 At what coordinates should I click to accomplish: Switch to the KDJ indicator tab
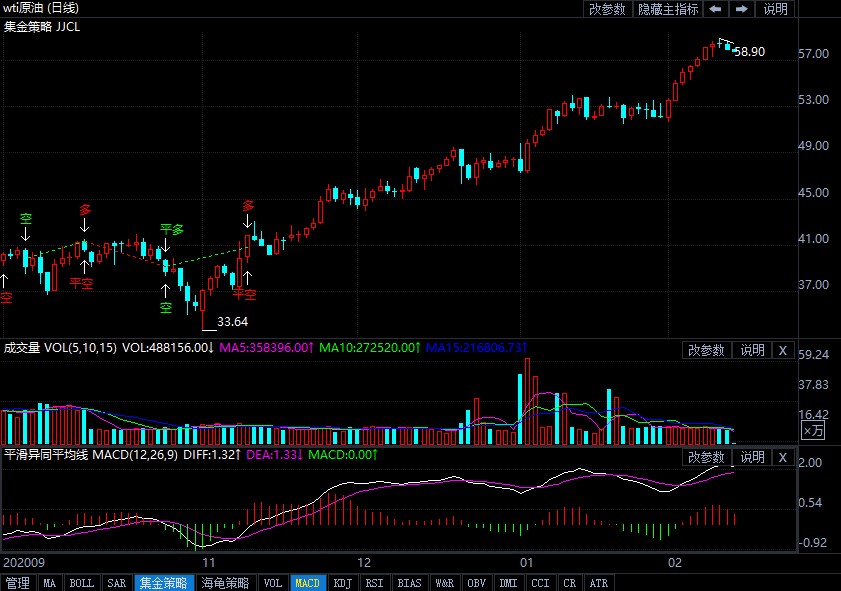[x=342, y=583]
